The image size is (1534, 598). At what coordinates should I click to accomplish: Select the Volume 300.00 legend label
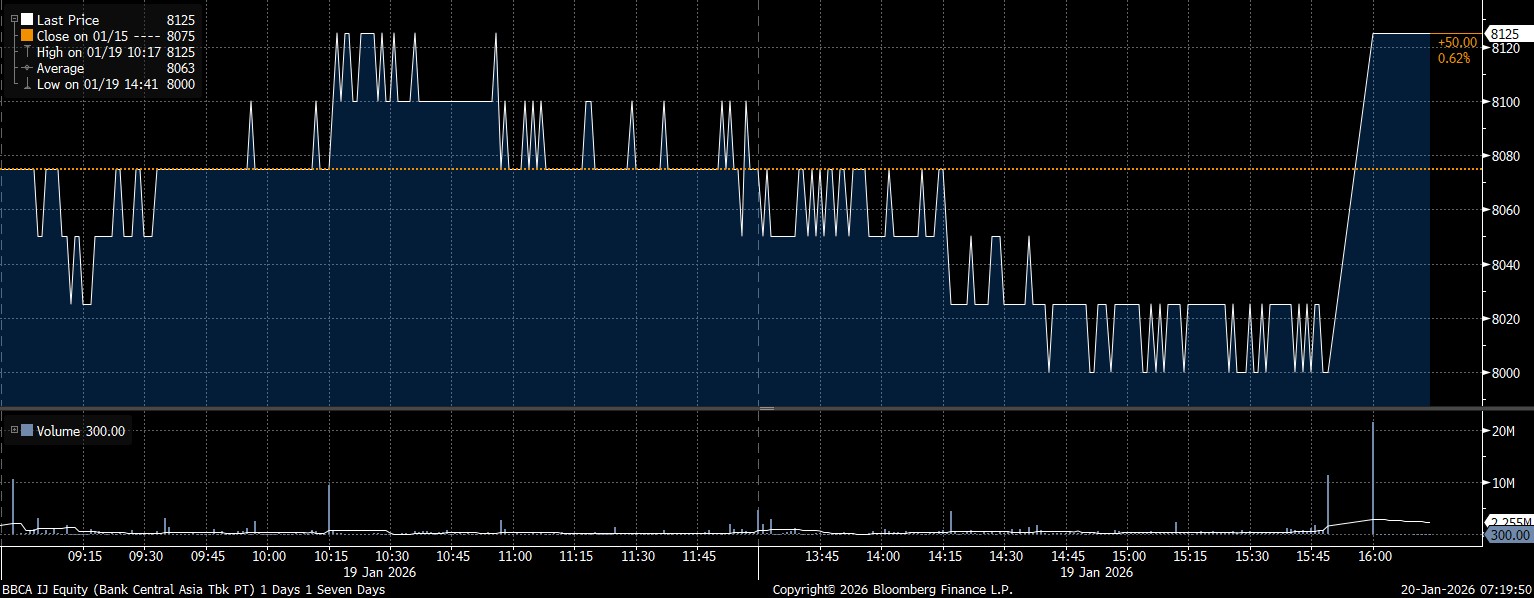[x=82, y=431]
